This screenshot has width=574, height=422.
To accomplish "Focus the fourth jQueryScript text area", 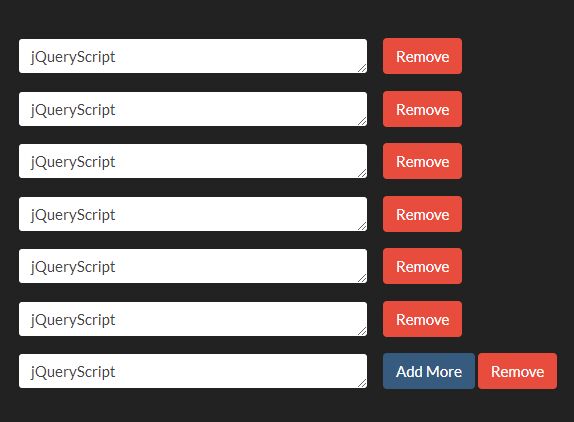I will click(193, 214).
